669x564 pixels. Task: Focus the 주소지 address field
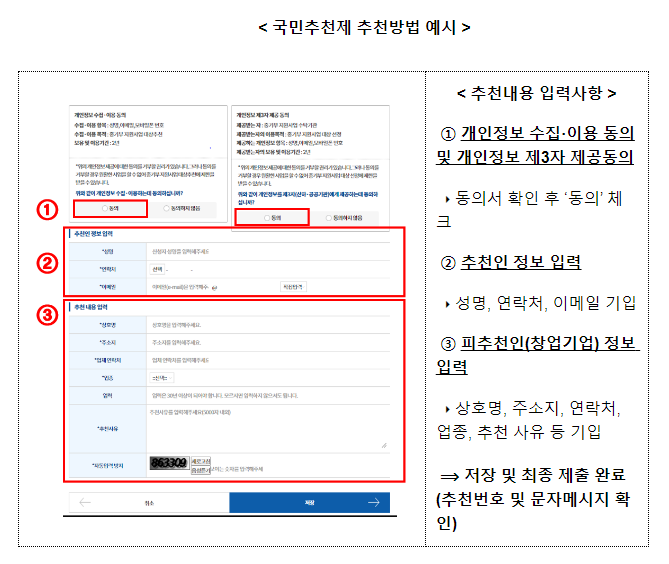tap(268, 343)
